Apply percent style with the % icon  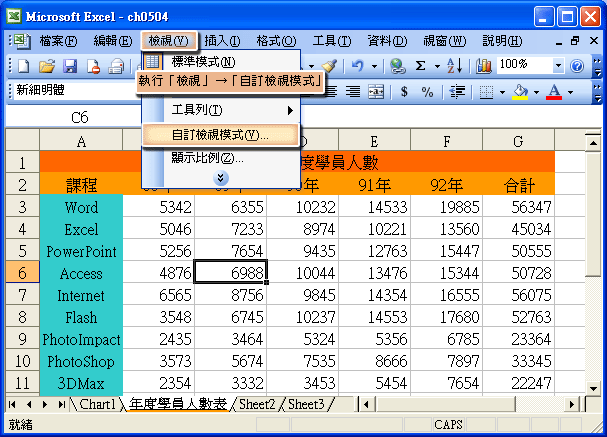(427, 91)
